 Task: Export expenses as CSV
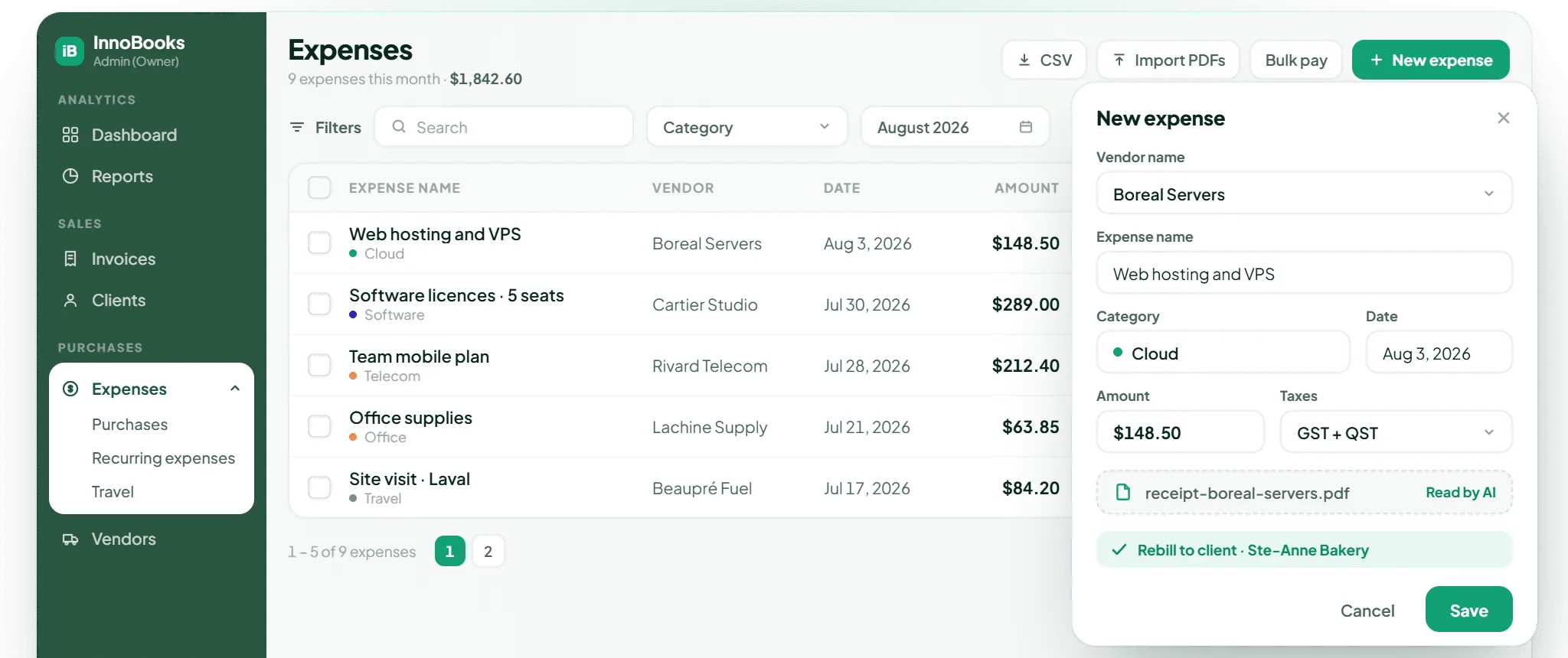click(1044, 60)
